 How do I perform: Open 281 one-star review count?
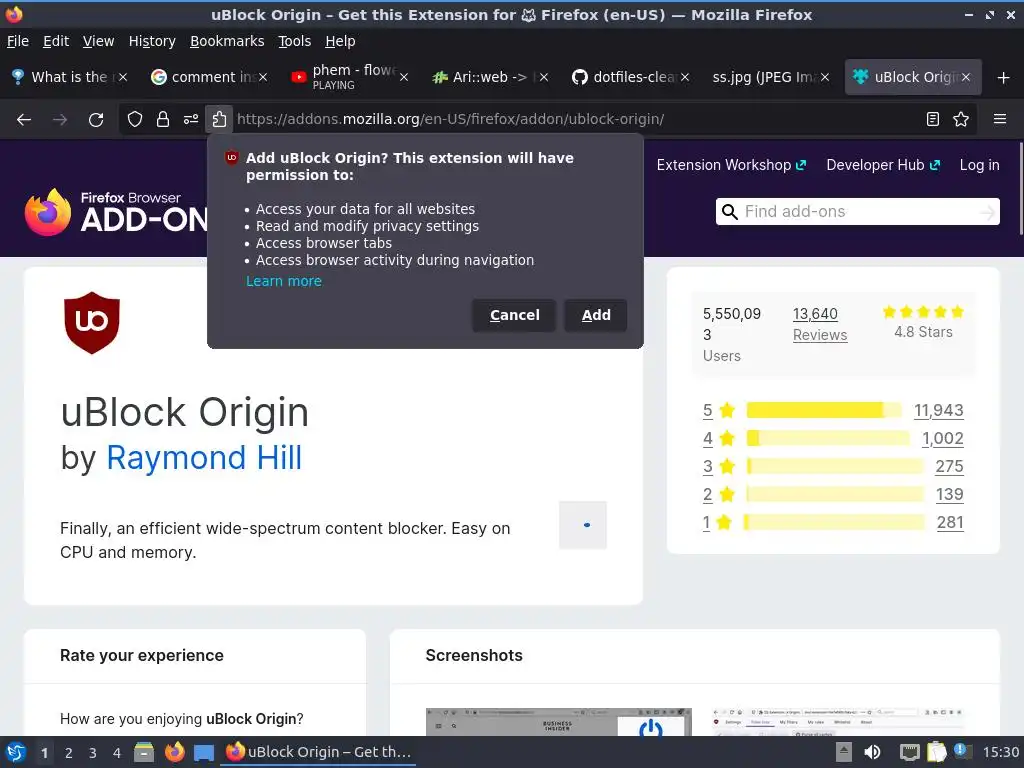pos(950,522)
